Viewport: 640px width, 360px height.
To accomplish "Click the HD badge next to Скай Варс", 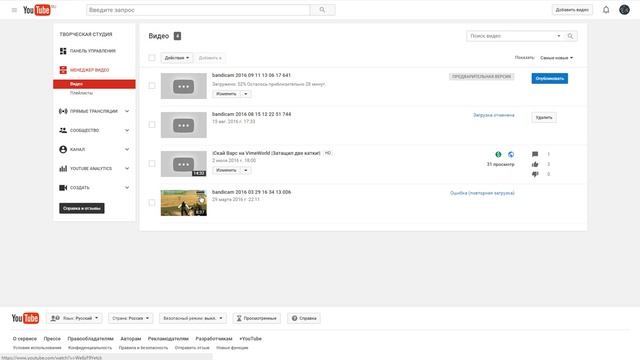I will coord(328,153).
